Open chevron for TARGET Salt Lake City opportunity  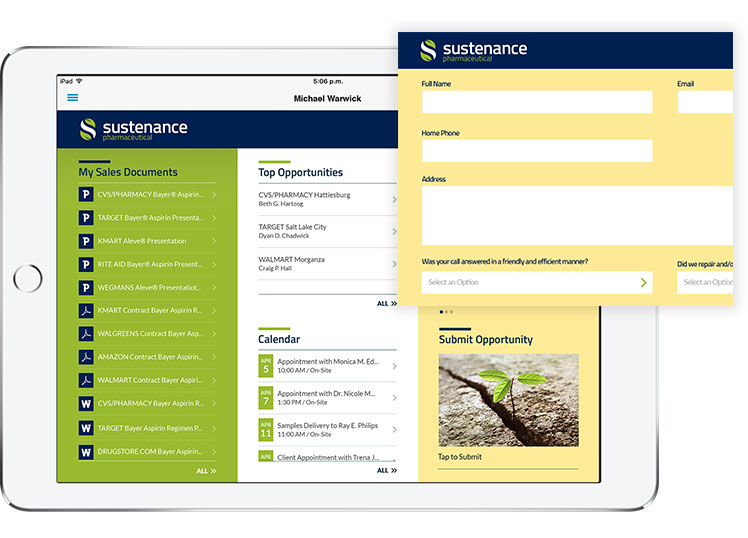point(394,231)
